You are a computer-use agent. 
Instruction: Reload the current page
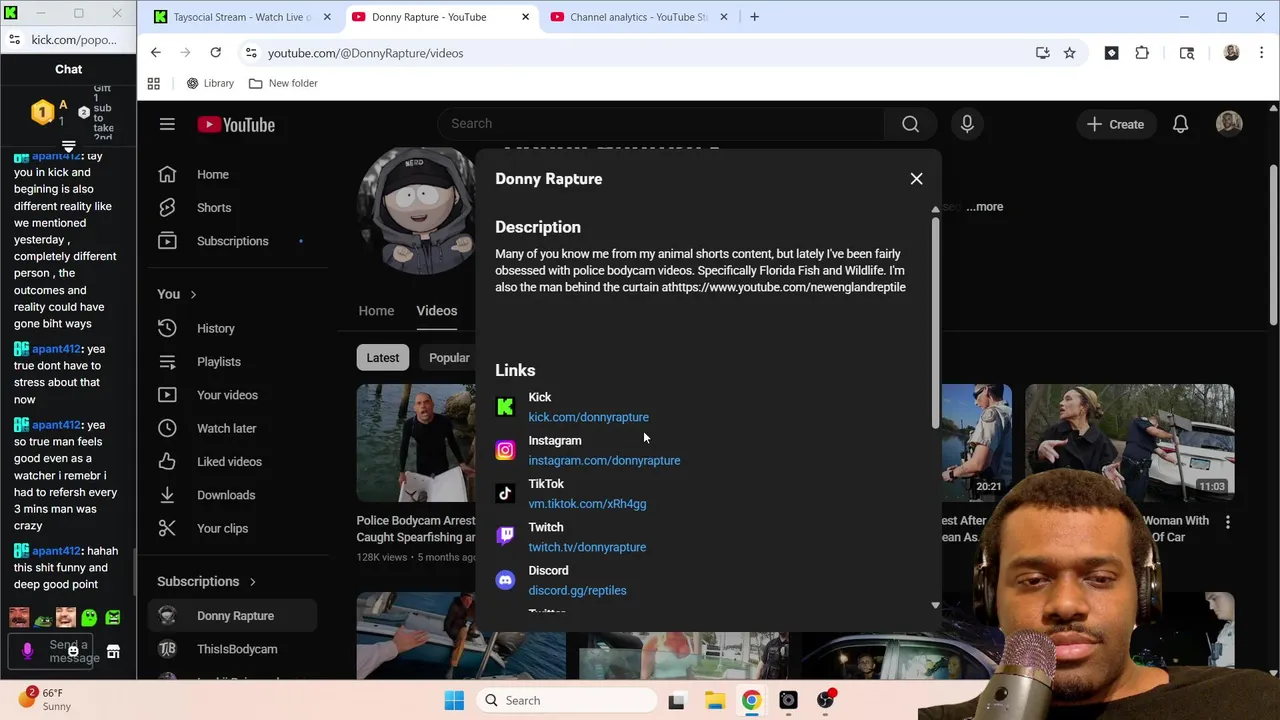tap(215, 53)
